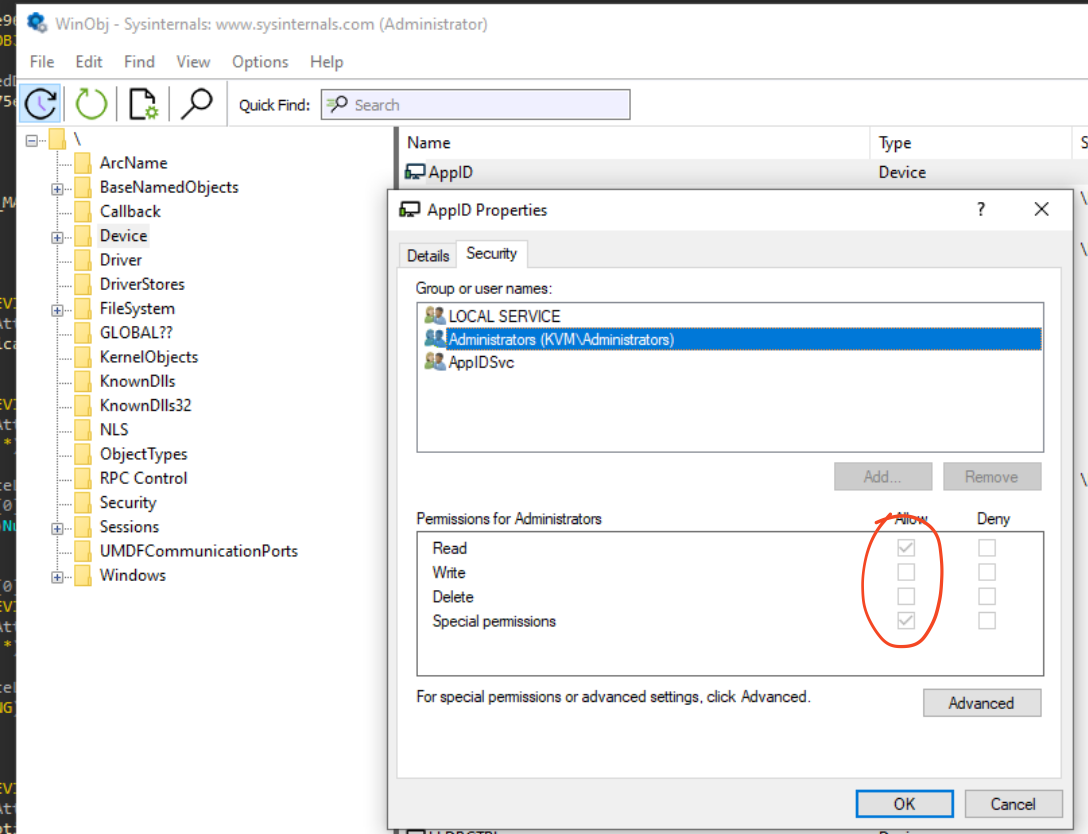Click the WinObj app icon in title bar
Screen dimensions: 1088x834
tap(37, 24)
